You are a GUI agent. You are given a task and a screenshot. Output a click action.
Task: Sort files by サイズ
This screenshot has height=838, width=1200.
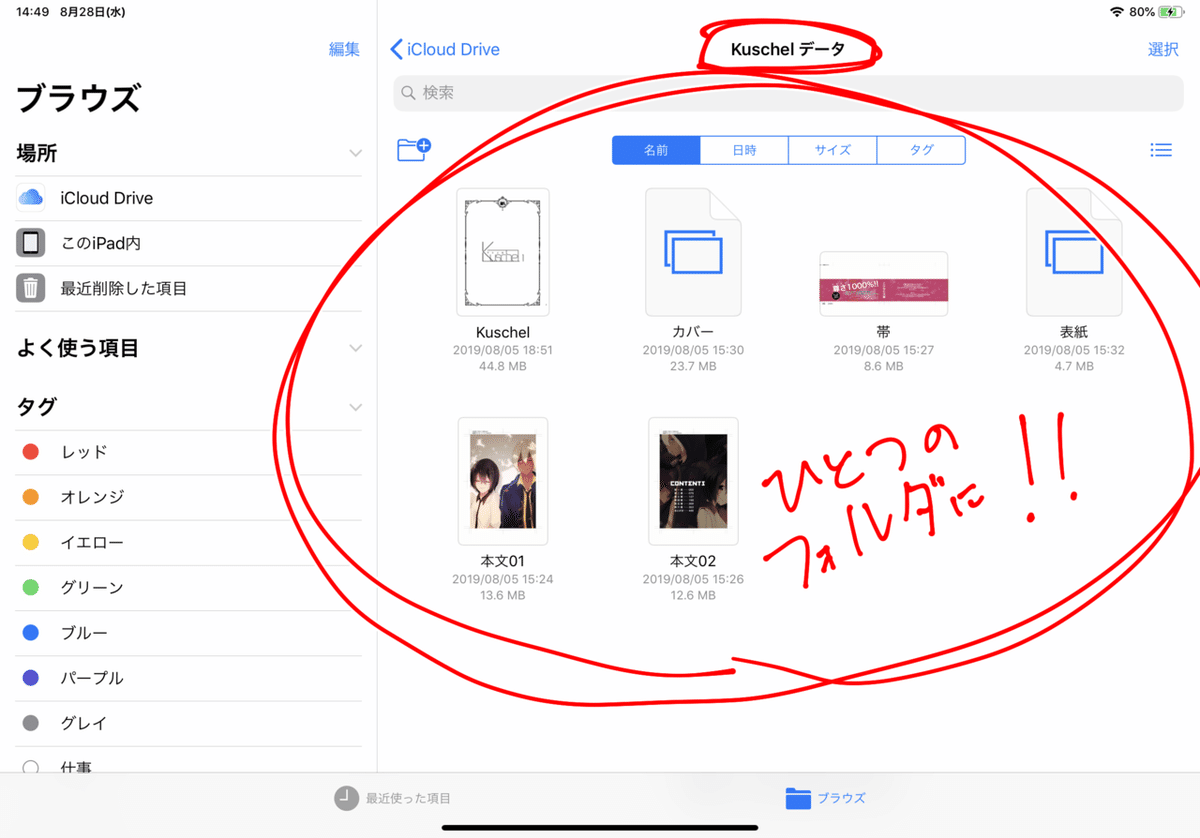pyautogui.click(x=832, y=150)
